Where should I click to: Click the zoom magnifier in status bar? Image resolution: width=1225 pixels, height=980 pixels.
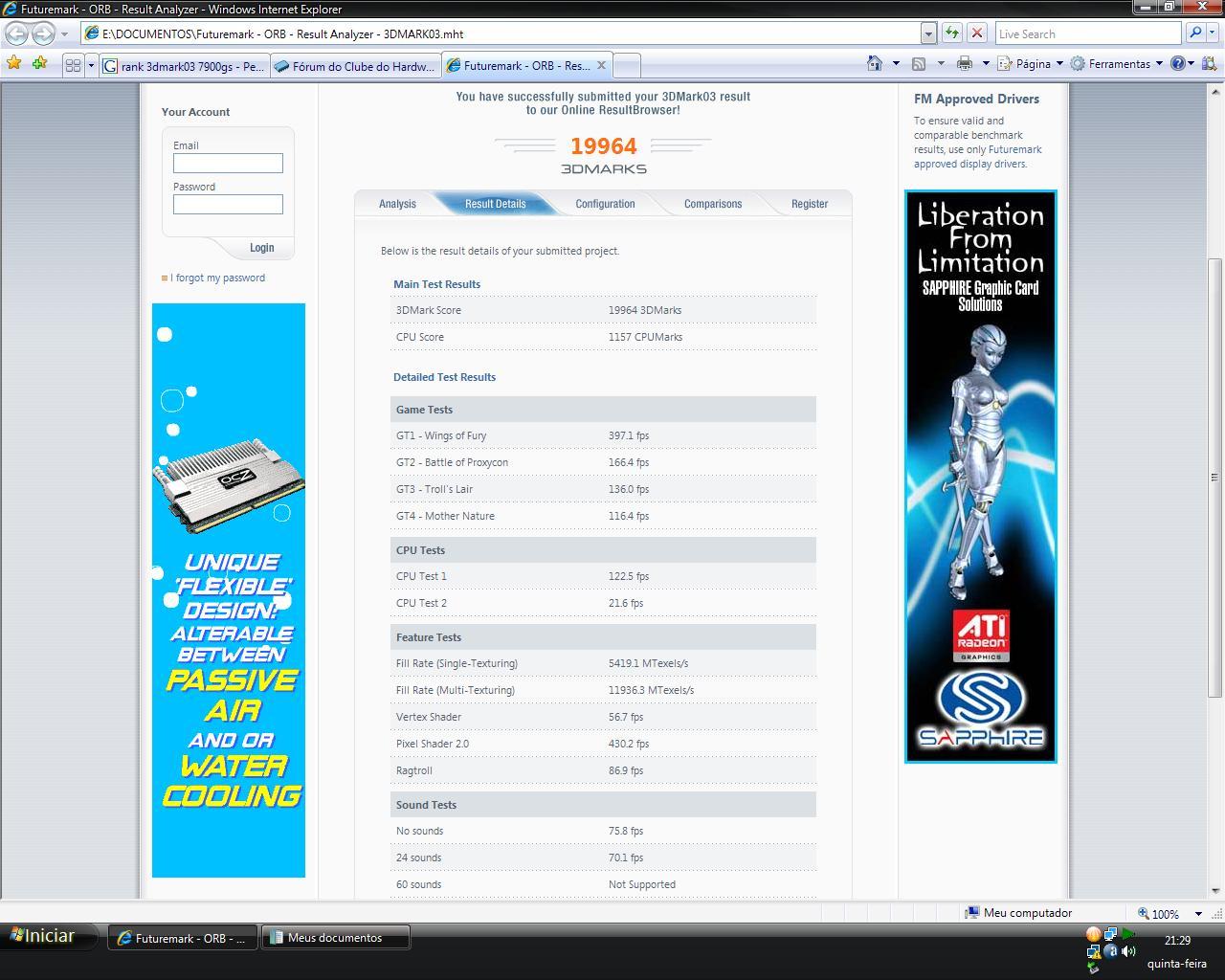tap(1144, 914)
